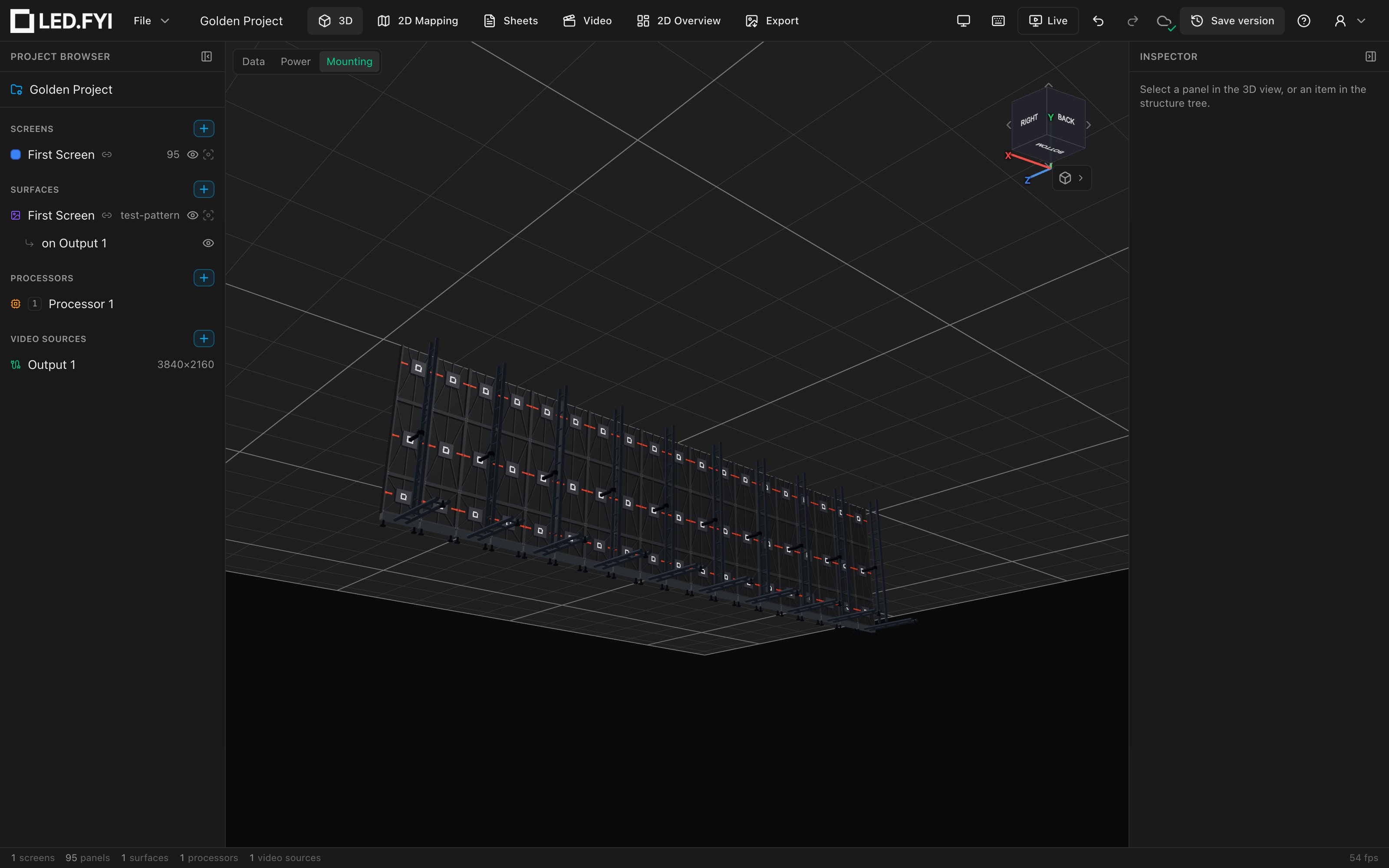
Task: Switch overlay to Power mode
Action: pos(296,62)
